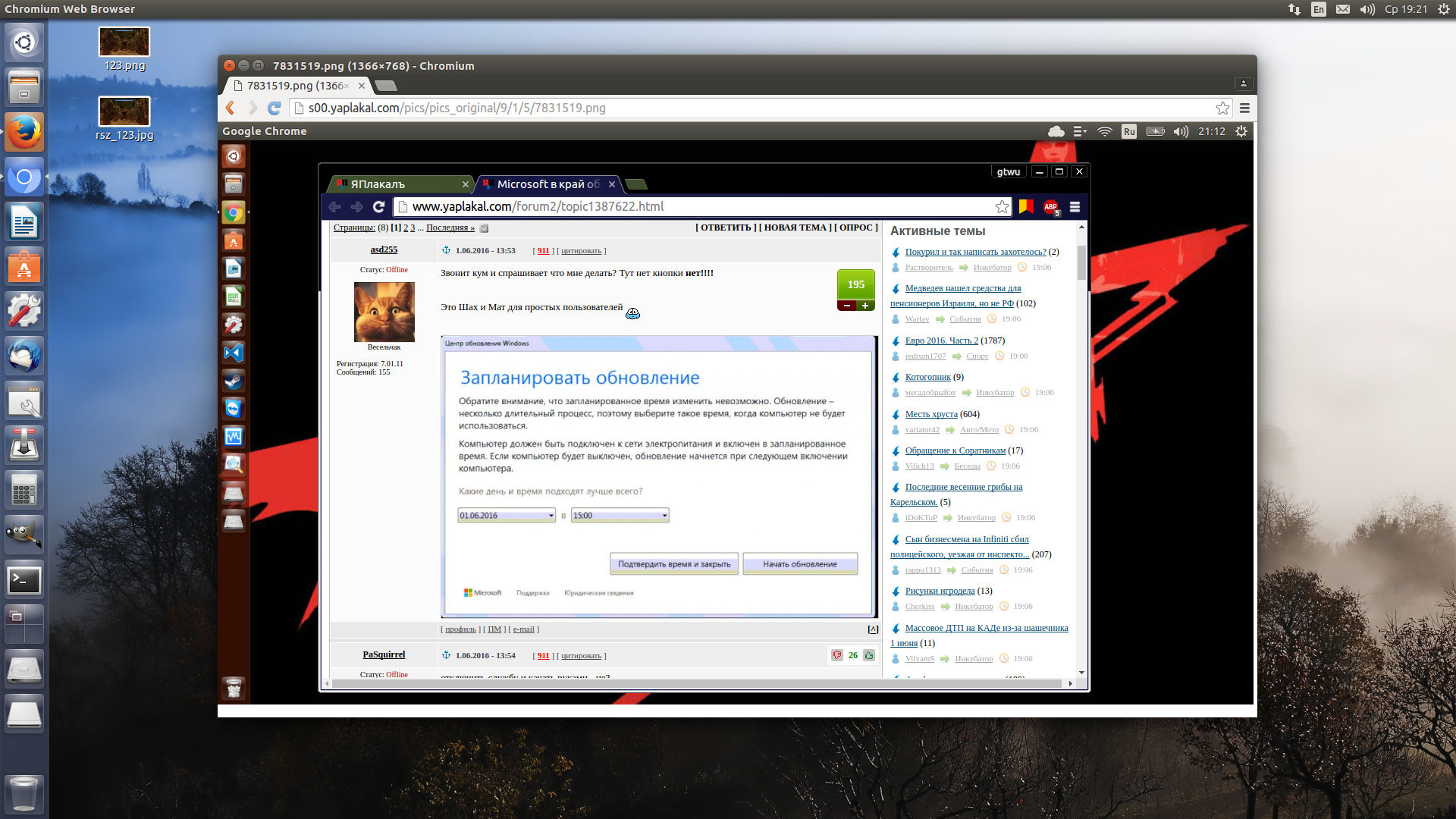The width and height of the screenshot is (1456, 819).
Task: Open the 15:00 time dropdown in the picture
Action: pos(620,516)
